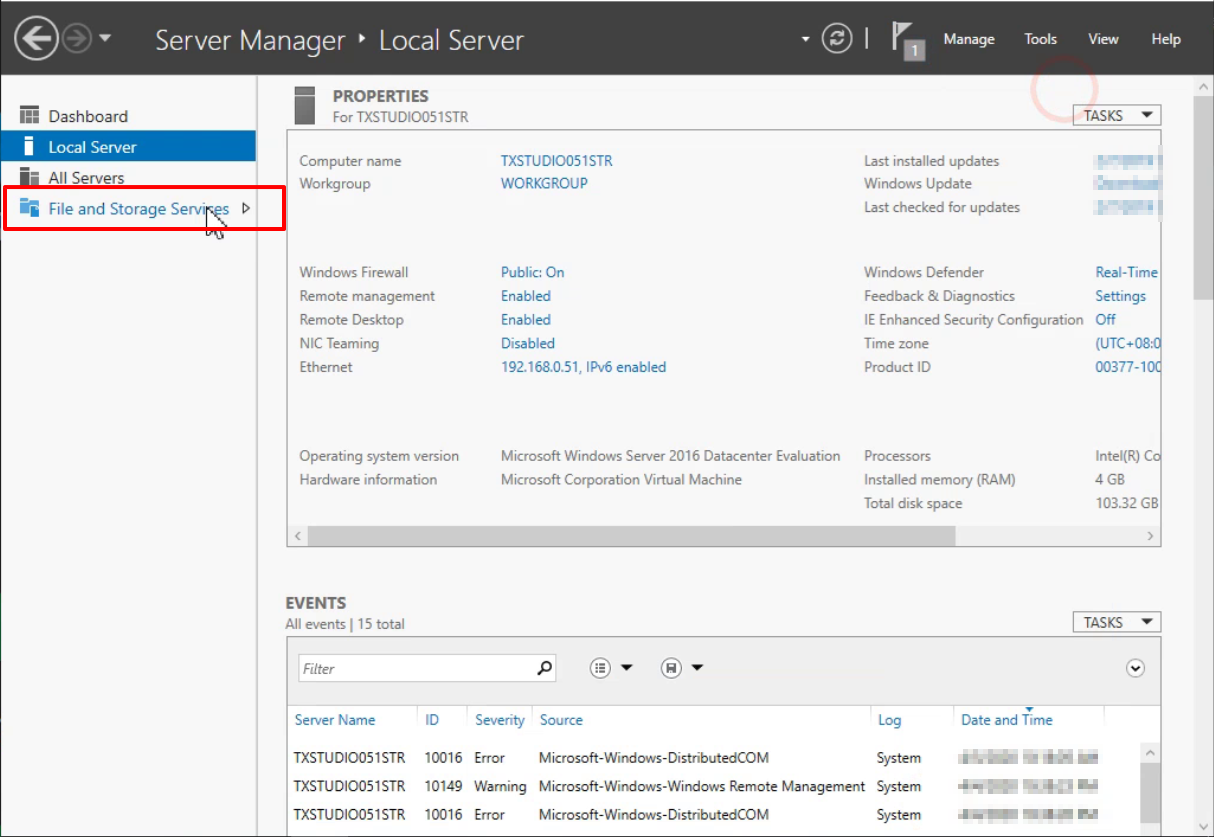Click Windows Server 2016 Datacenter Evaluation text

pyautogui.click(x=671, y=456)
